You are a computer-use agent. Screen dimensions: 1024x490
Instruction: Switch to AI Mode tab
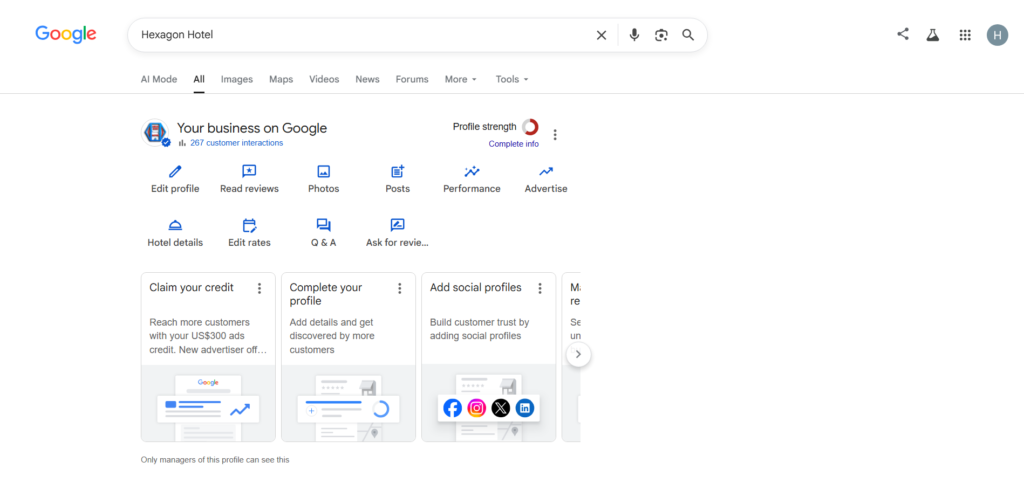click(x=159, y=79)
